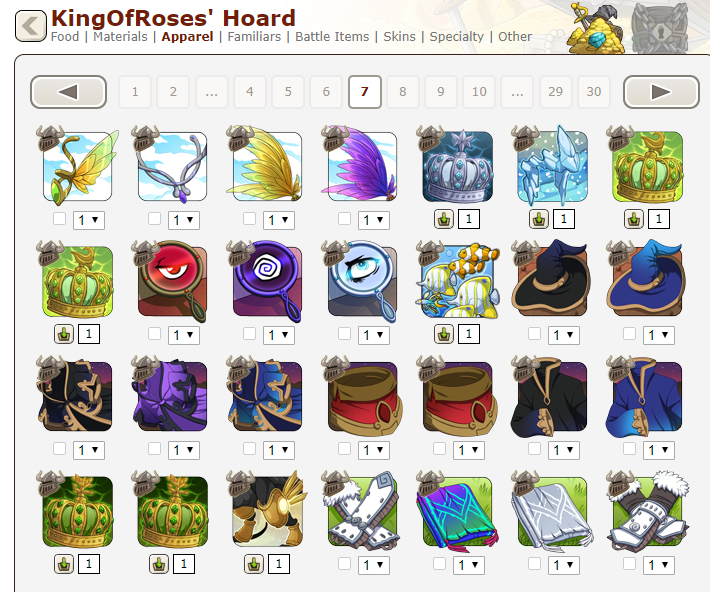Click the clownfish and butterflyfish item
Viewport: 710px width, 592px height.
pyautogui.click(x=458, y=281)
